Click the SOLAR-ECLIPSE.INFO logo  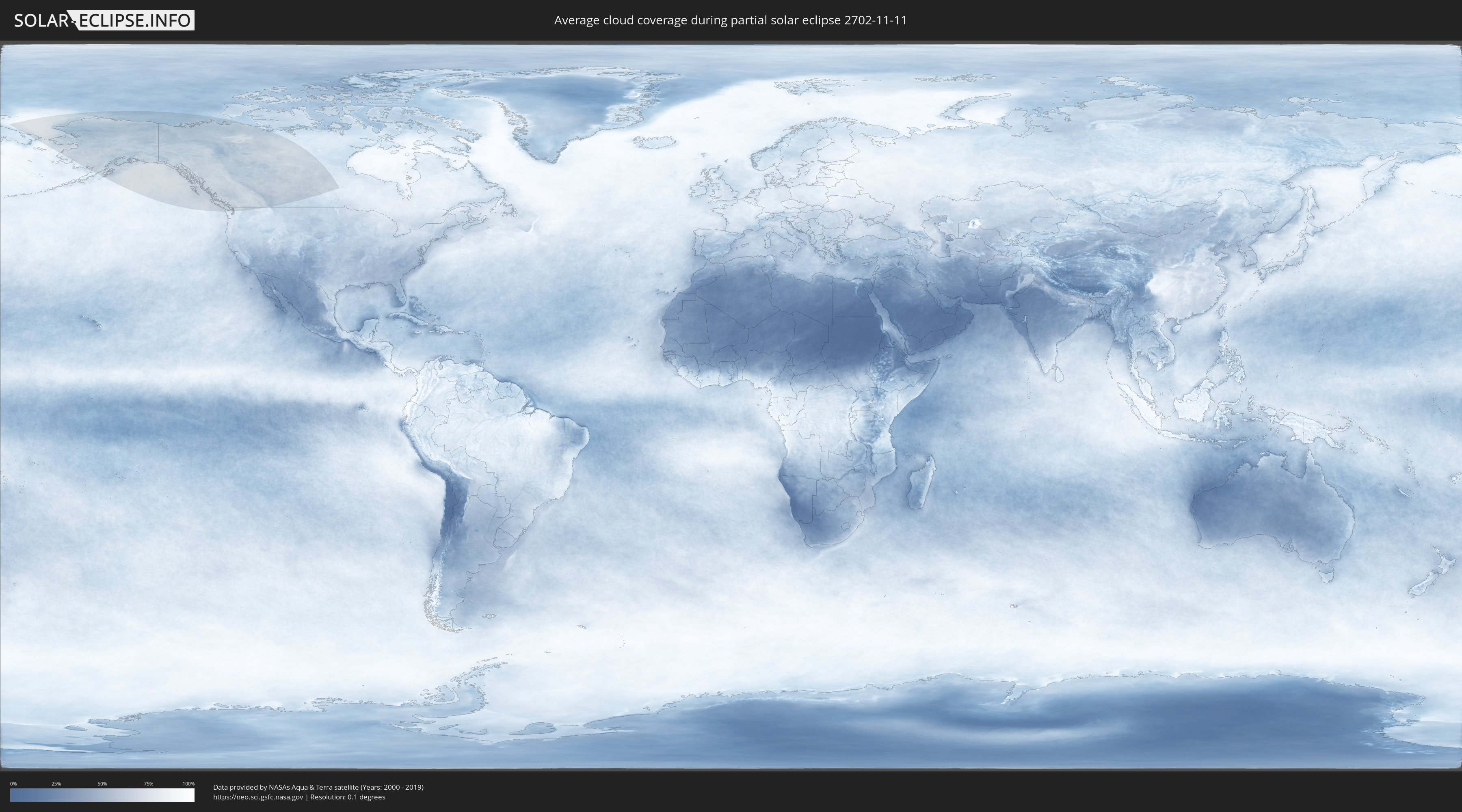click(x=104, y=20)
